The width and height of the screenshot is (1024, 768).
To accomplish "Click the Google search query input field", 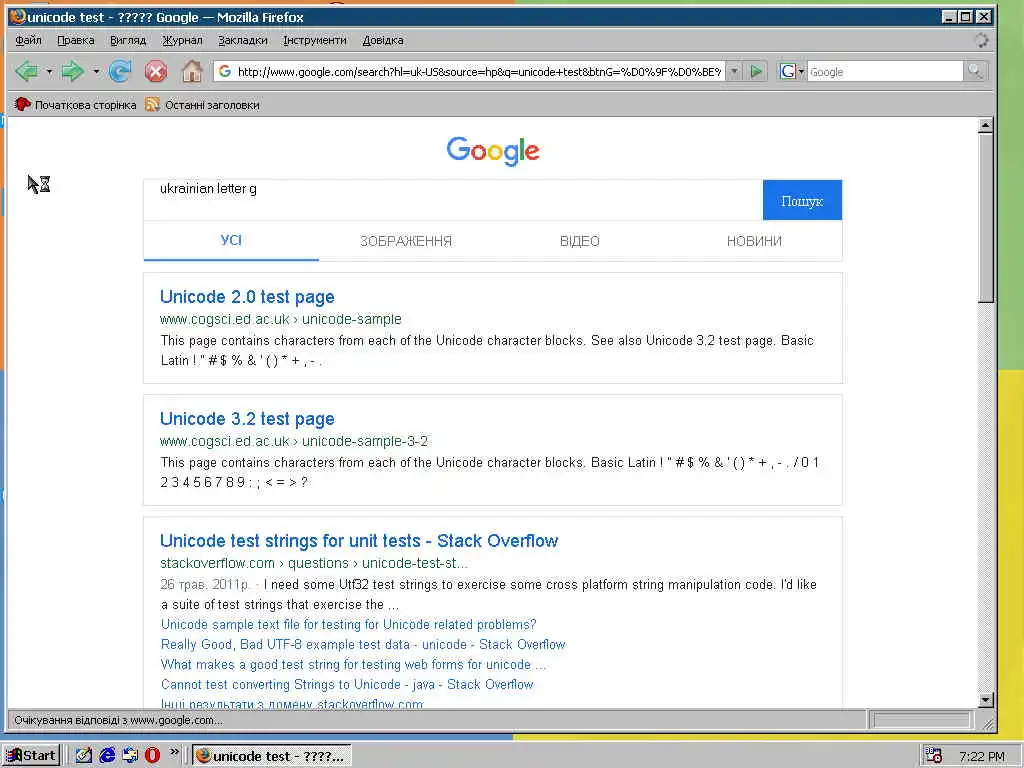I will coord(453,200).
